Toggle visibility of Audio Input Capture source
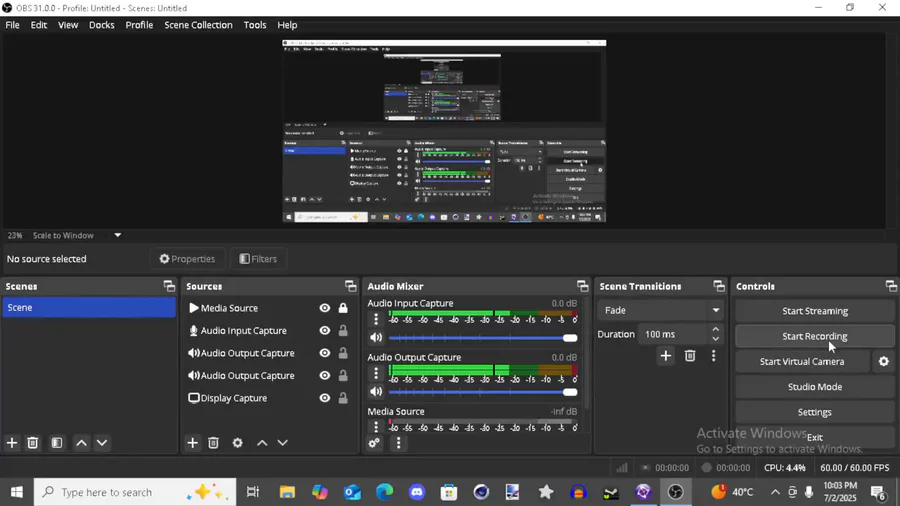Viewport: 900px width, 506px height. [325, 330]
